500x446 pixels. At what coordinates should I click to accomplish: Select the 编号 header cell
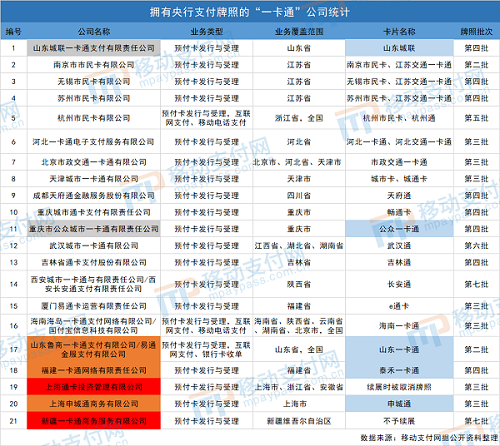pyautogui.click(x=14, y=32)
